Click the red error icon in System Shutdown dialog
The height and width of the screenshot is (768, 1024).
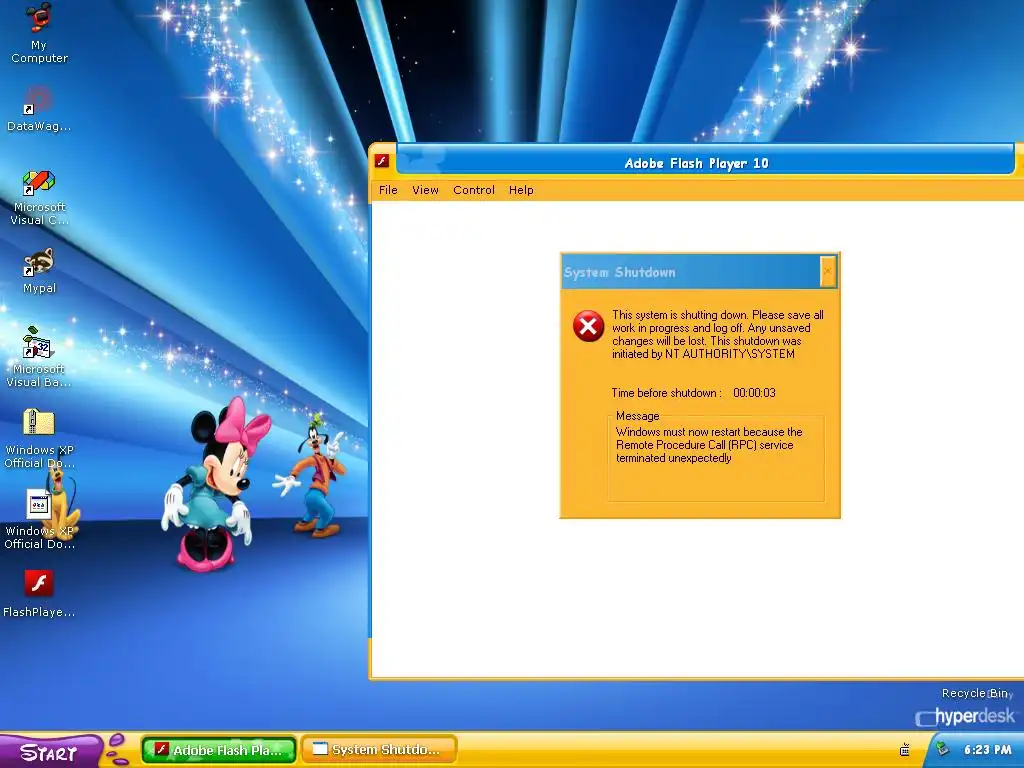(588, 326)
